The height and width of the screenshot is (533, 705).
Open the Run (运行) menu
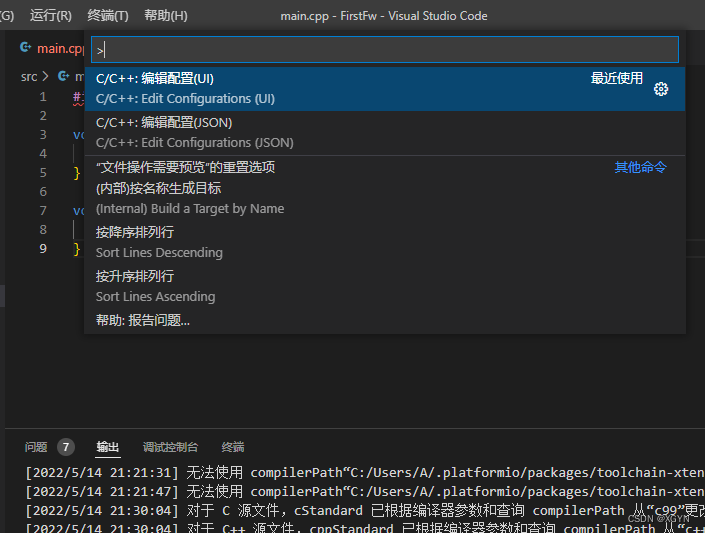coord(51,16)
